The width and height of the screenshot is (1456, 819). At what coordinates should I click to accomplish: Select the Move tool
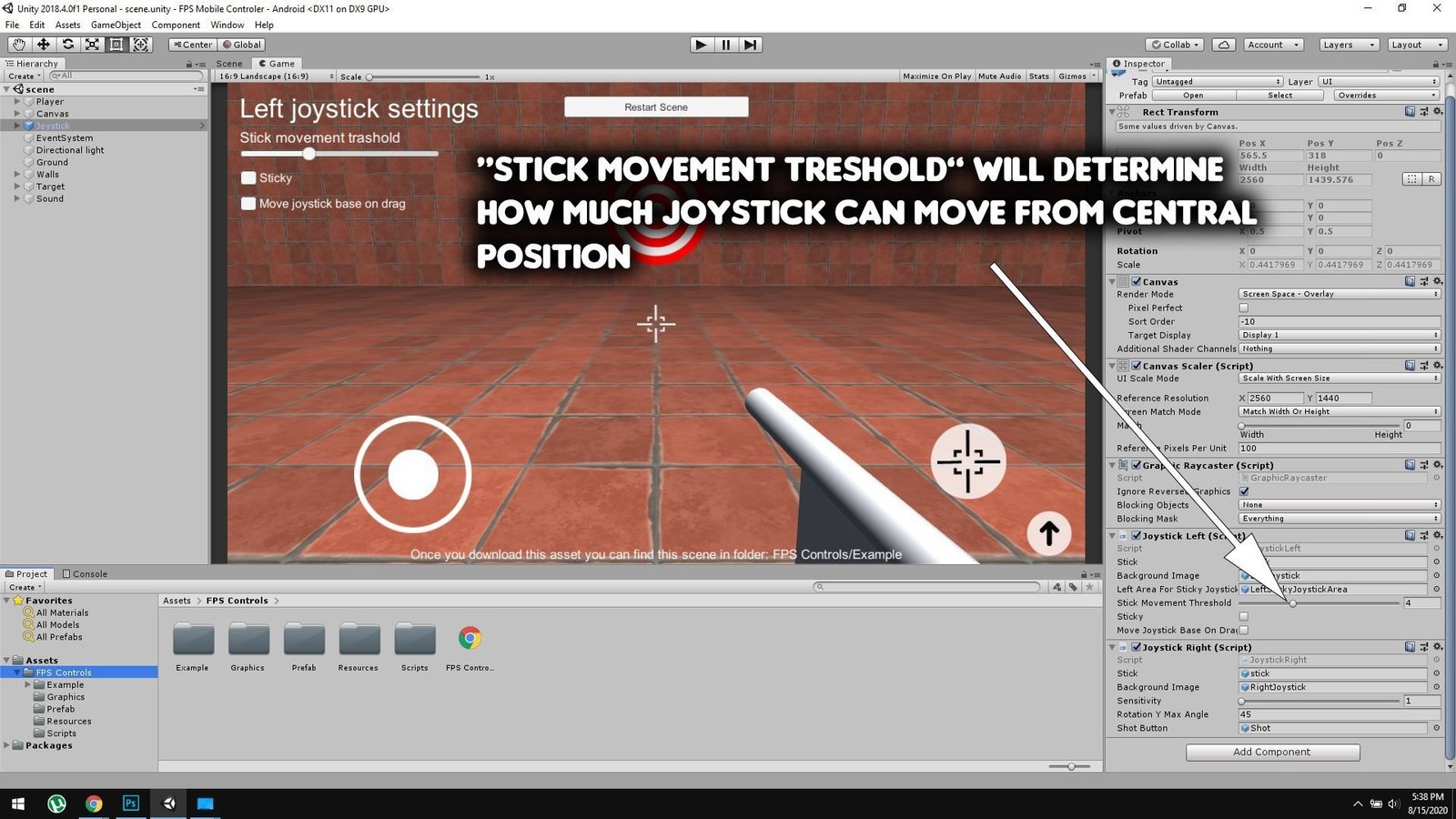(x=43, y=45)
